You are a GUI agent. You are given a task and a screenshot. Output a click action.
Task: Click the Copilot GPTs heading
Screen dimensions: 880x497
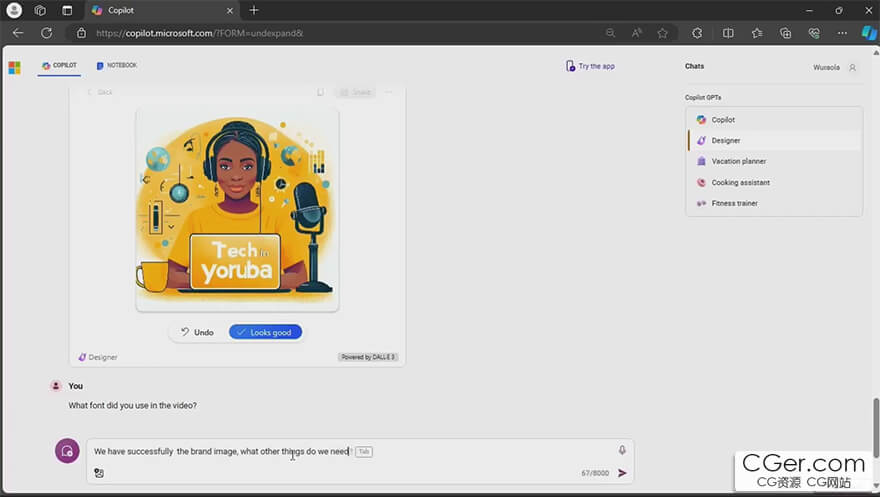pos(703,98)
